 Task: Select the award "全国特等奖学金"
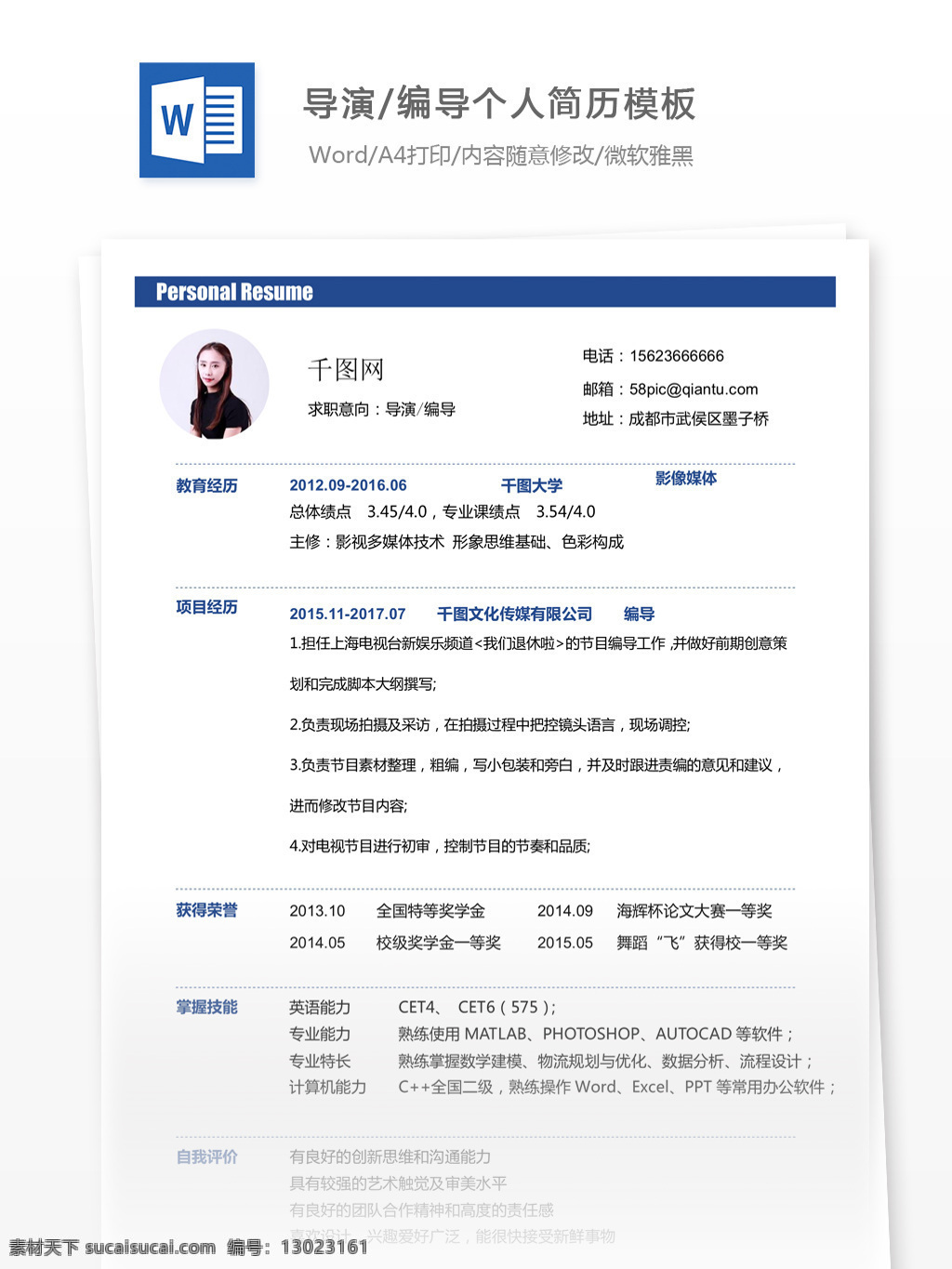[x=430, y=911]
